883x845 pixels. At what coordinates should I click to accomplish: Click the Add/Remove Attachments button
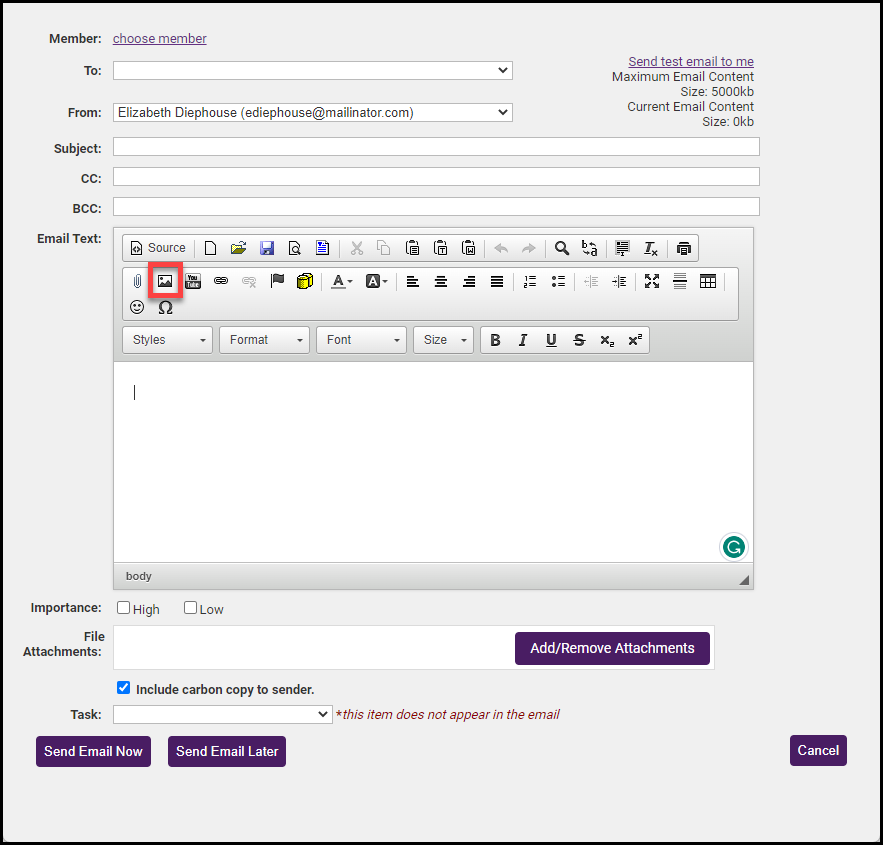(x=612, y=648)
